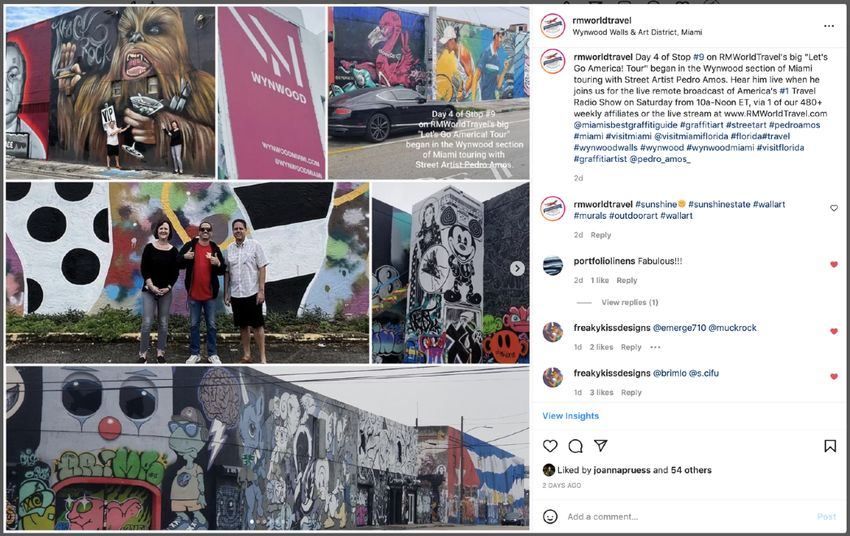Reply to the portfoliolinens comment
This screenshot has height=536, width=850.
(x=627, y=280)
